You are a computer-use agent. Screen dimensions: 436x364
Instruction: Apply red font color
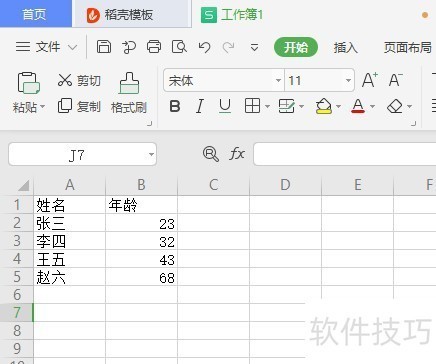358,106
